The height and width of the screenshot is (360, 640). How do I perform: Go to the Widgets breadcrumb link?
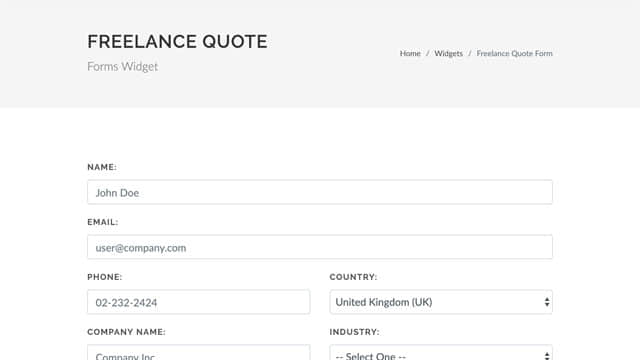pos(448,53)
